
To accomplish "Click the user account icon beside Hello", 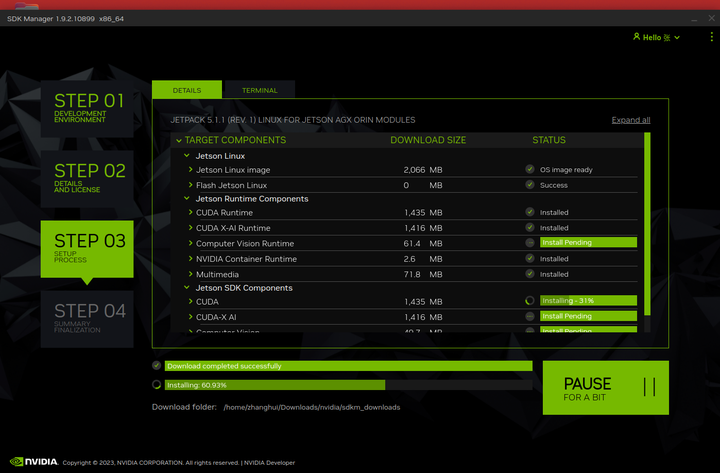I will point(636,36).
